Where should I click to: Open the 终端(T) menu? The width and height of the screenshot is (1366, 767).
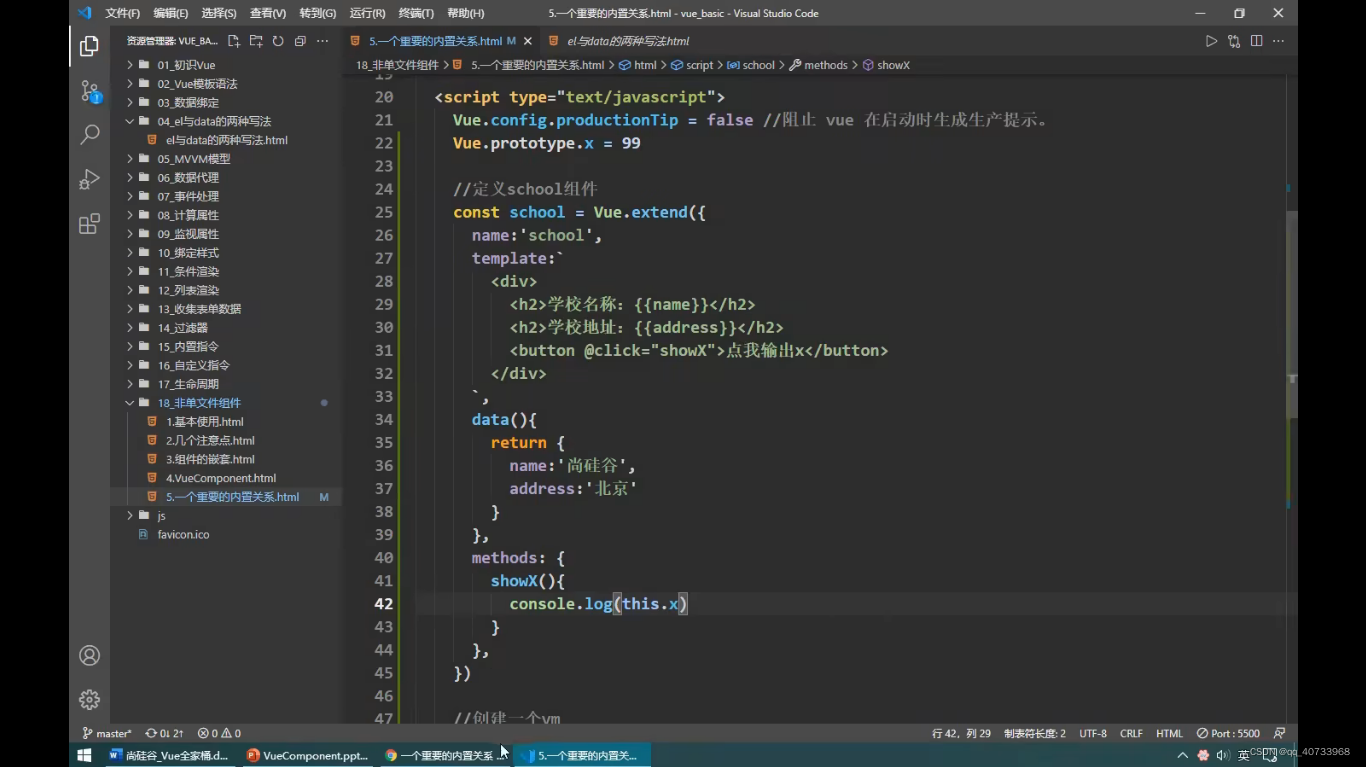click(416, 13)
